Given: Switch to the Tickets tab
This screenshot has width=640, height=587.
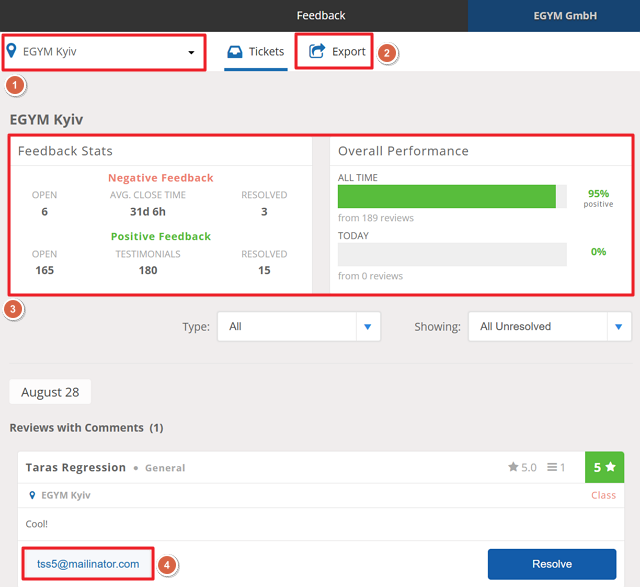Looking at the screenshot, I should pos(256,52).
